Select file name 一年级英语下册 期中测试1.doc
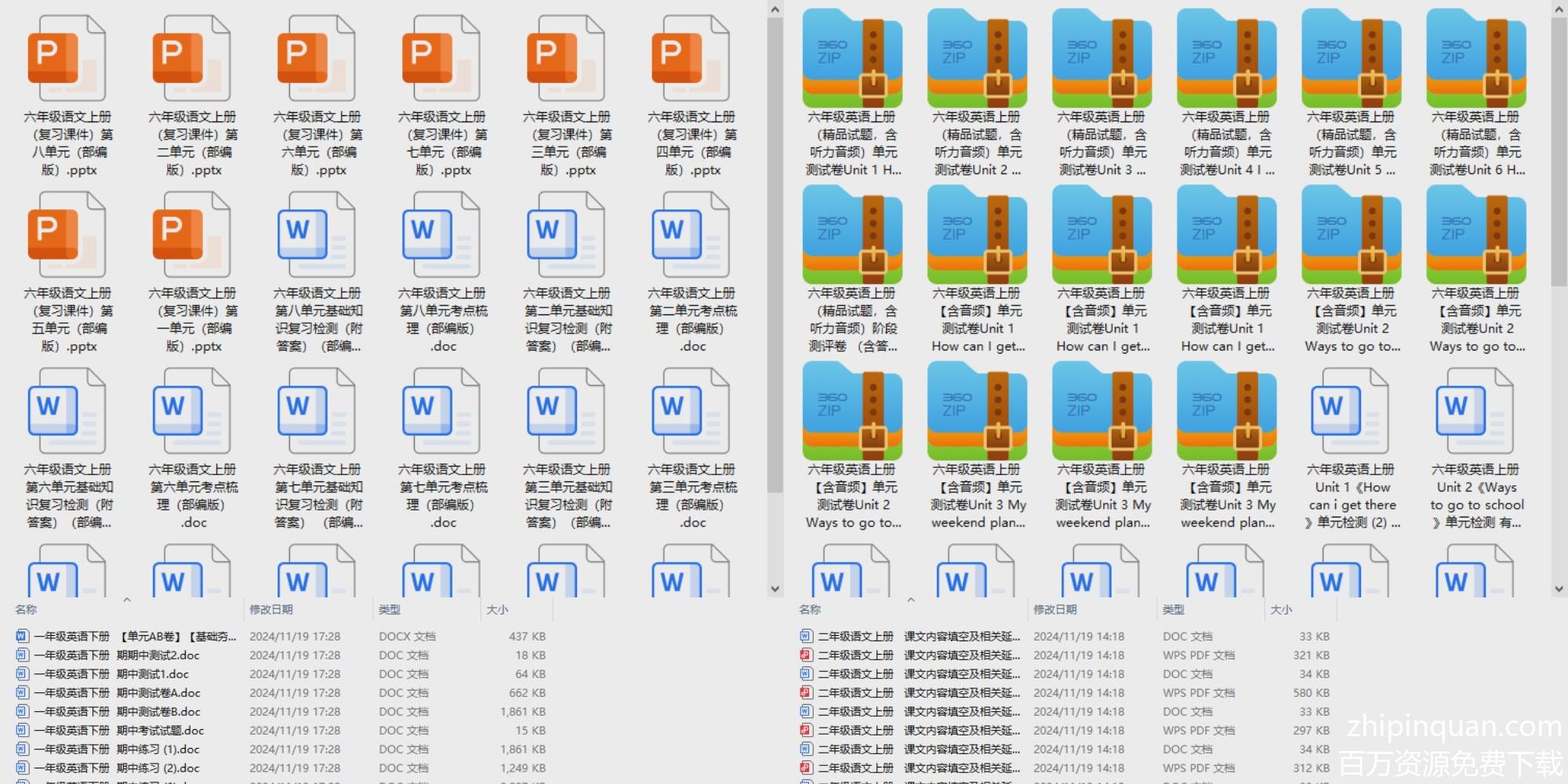Image resolution: width=1568 pixels, height=784 pixels. tap(111, 673)
